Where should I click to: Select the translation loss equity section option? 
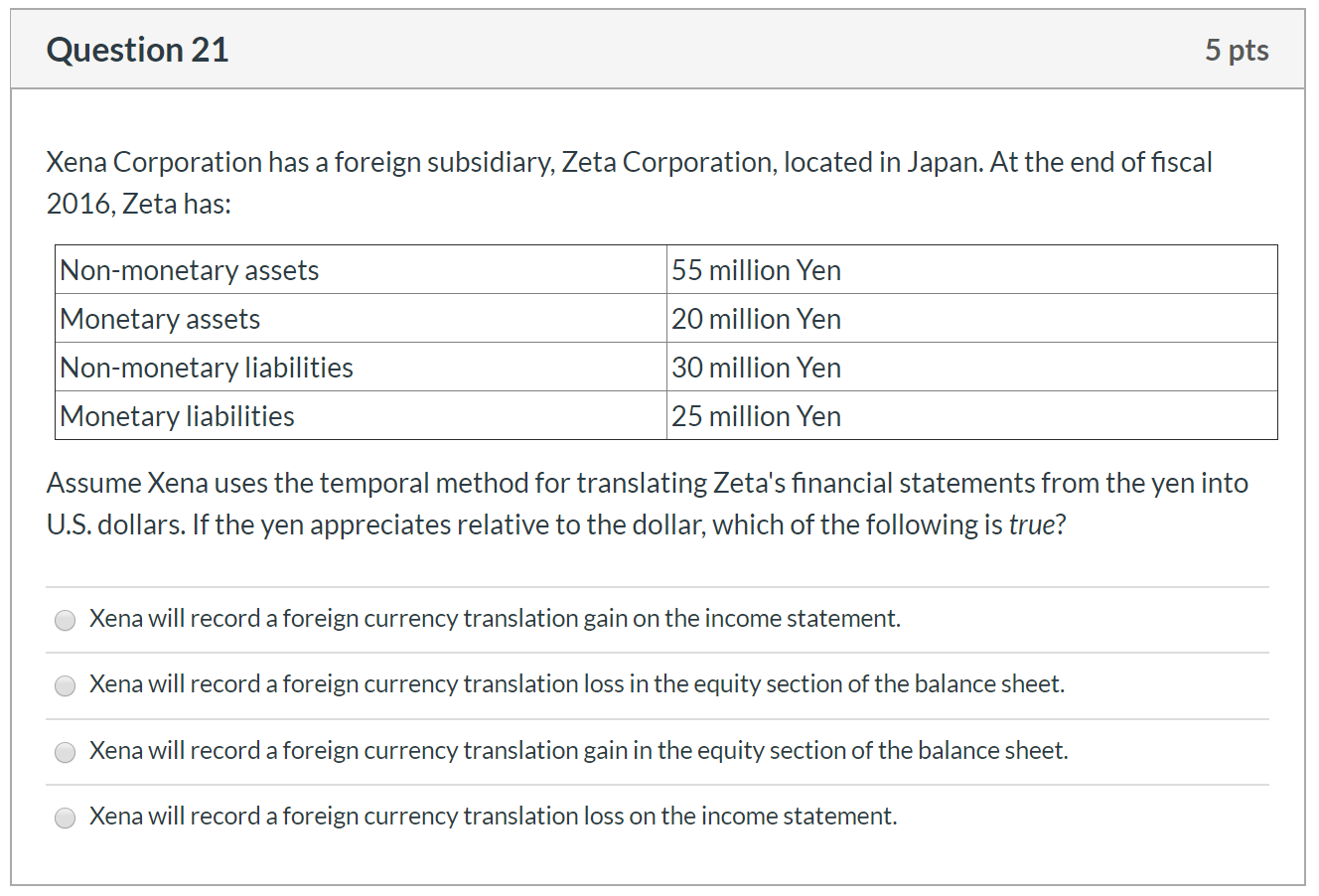[x=65, y=685]
